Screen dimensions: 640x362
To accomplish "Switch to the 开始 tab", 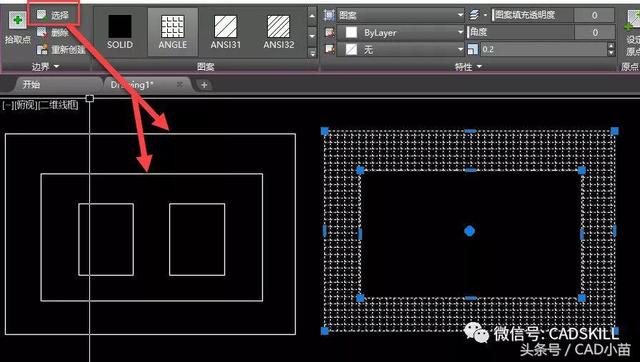I will (x=31, y=84).
